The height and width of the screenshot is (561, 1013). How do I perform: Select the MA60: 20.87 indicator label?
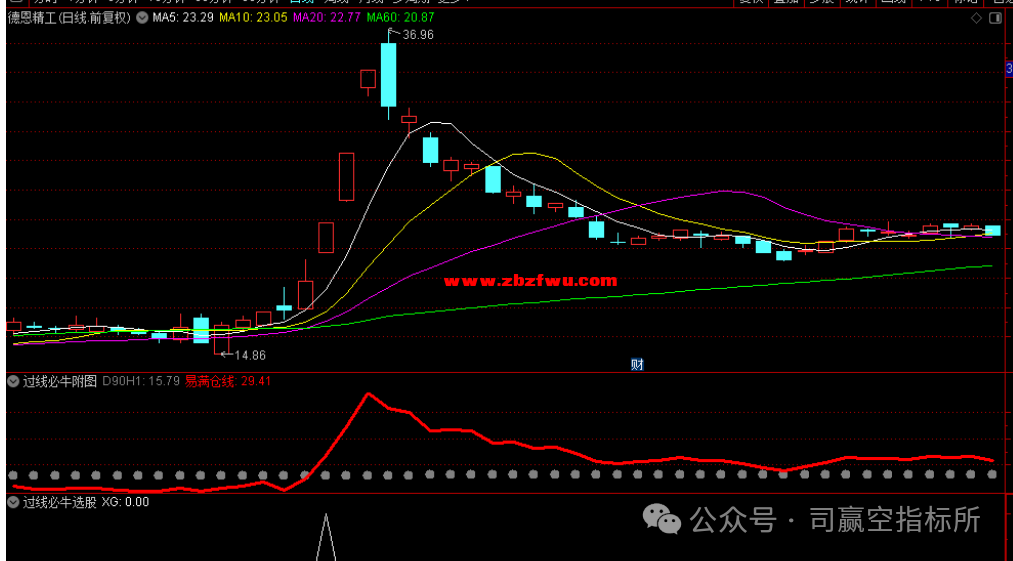400,19
